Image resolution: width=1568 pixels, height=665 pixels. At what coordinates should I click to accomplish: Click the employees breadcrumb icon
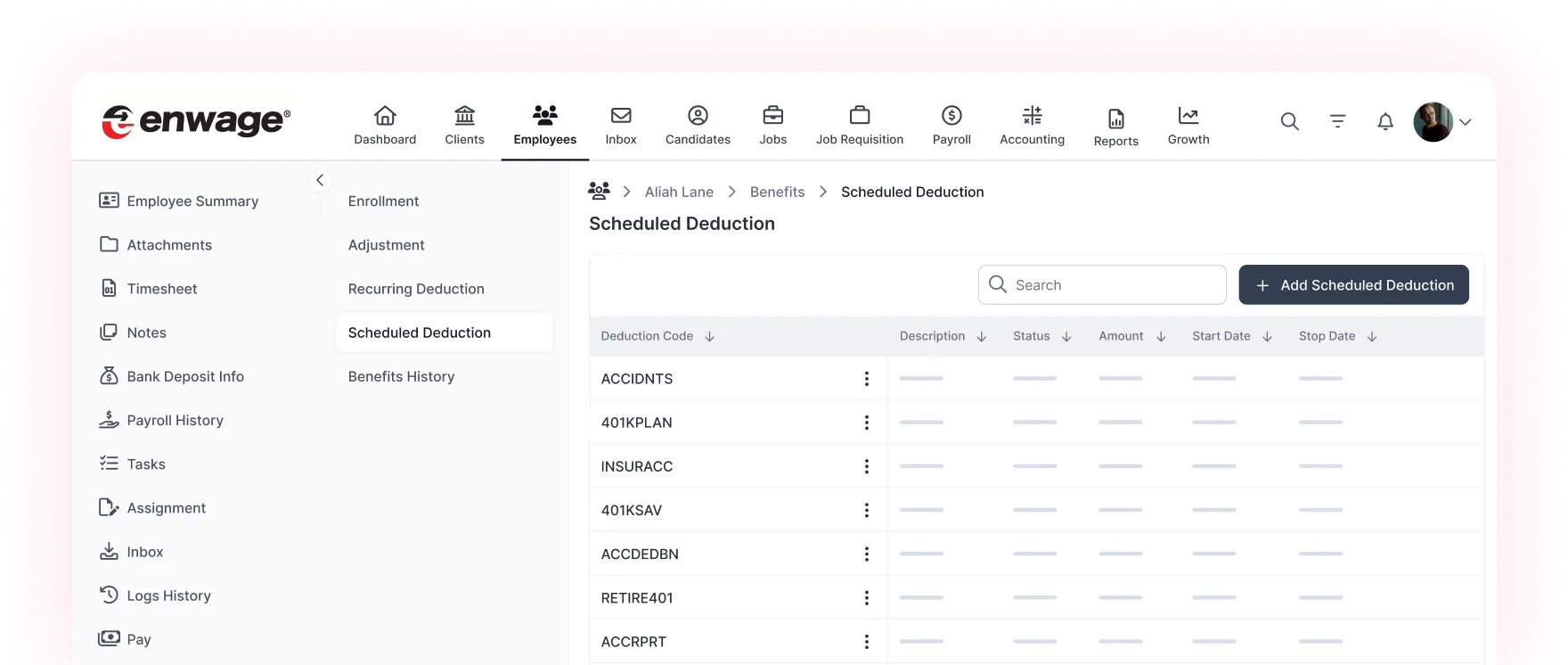[x=600, y=192]
